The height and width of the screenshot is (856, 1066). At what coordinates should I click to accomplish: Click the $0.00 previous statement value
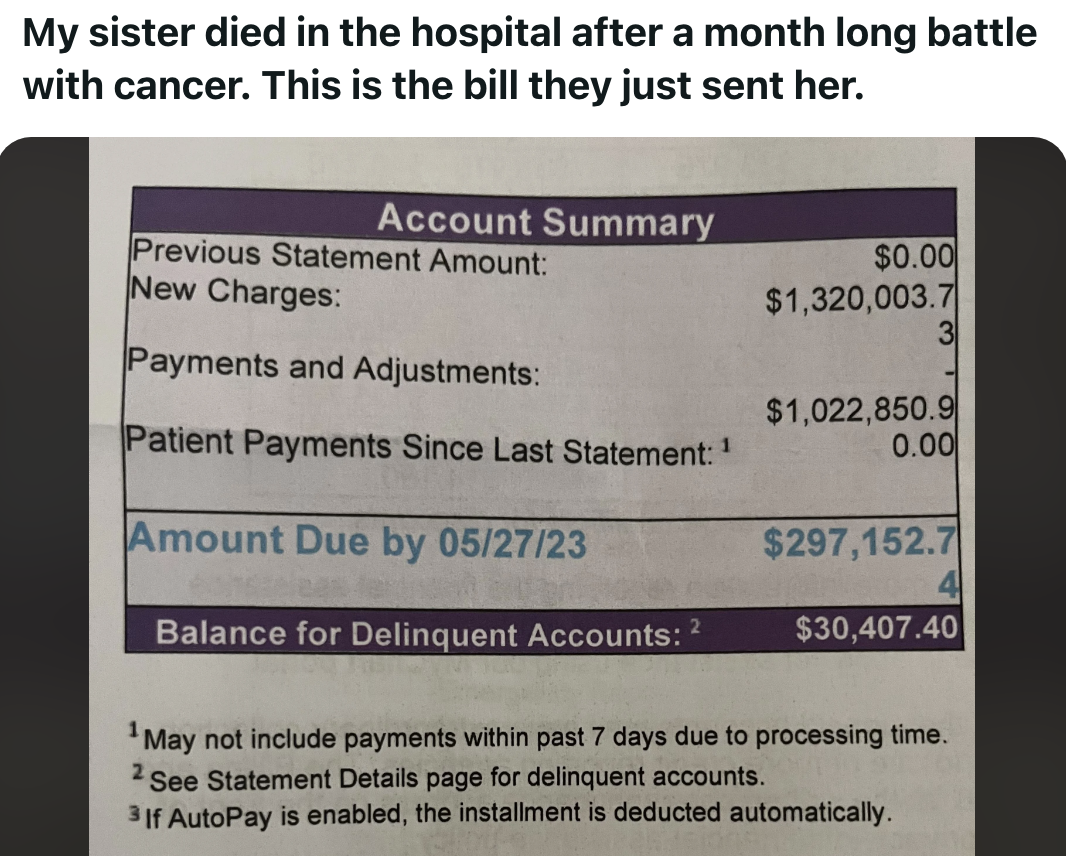[914, 257]
